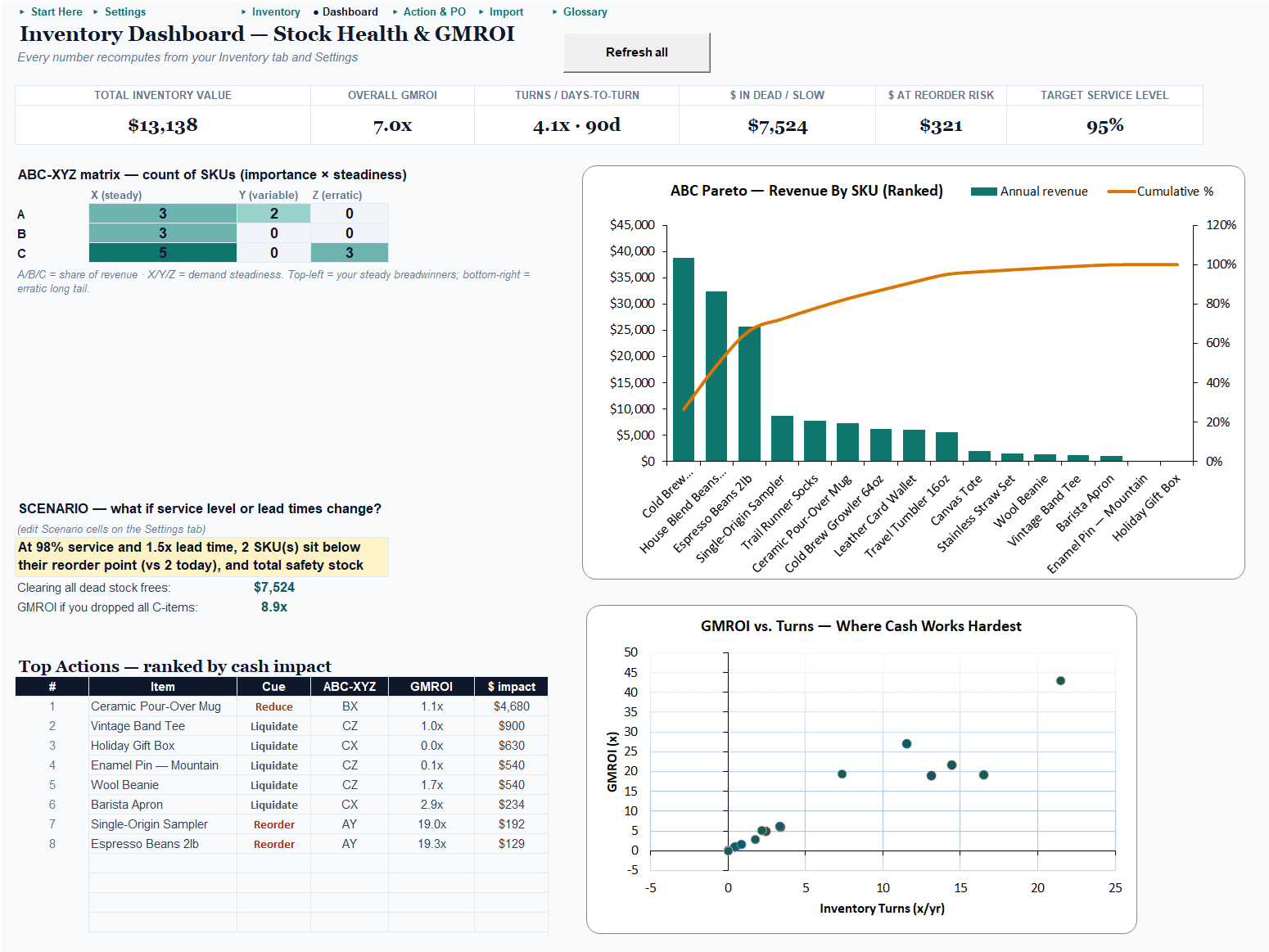Viewport: 1269px width, 952px height.
Task: Click the X (steady) column header
Action: 116,195
